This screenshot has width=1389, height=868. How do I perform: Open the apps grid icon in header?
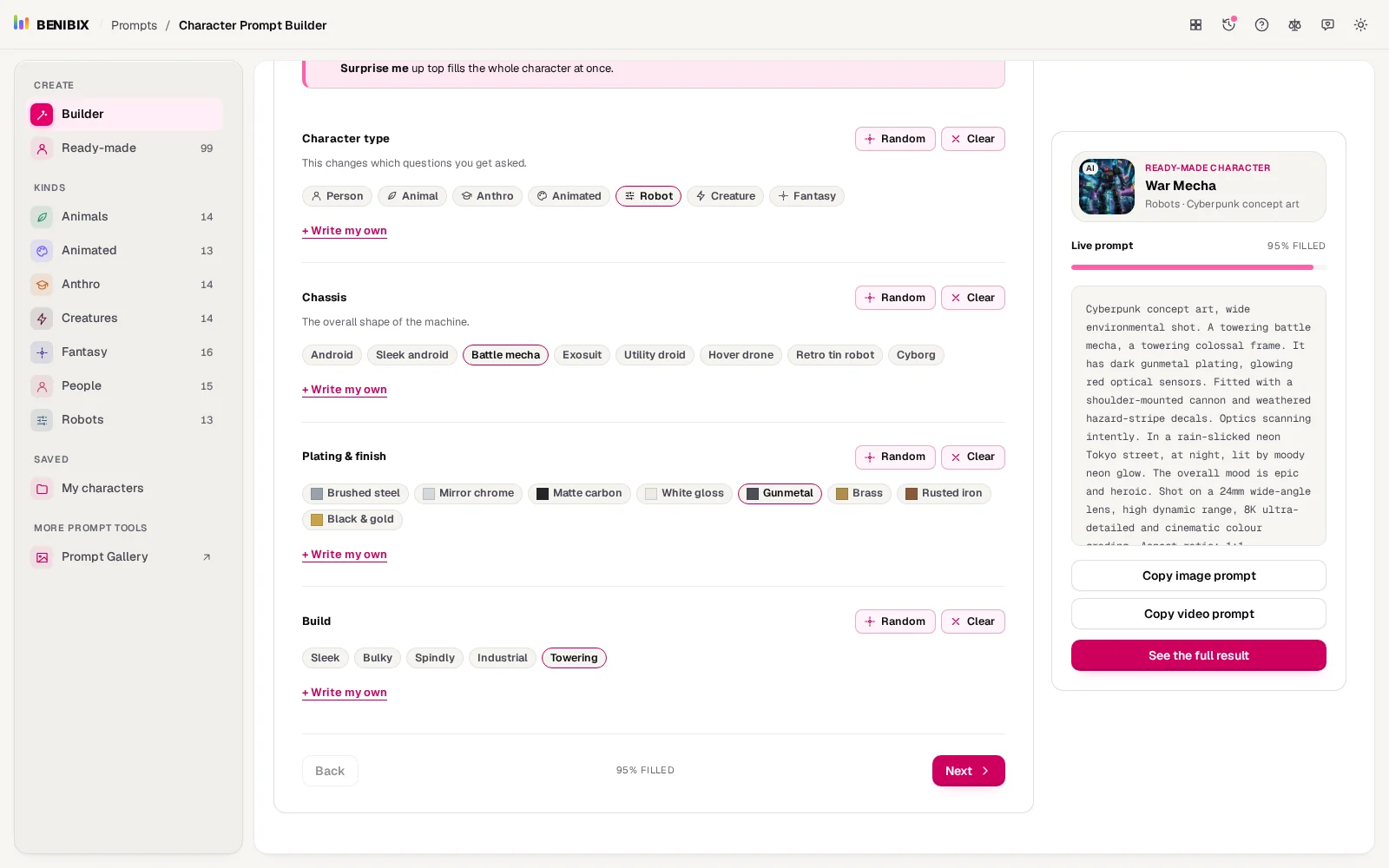1195,25
